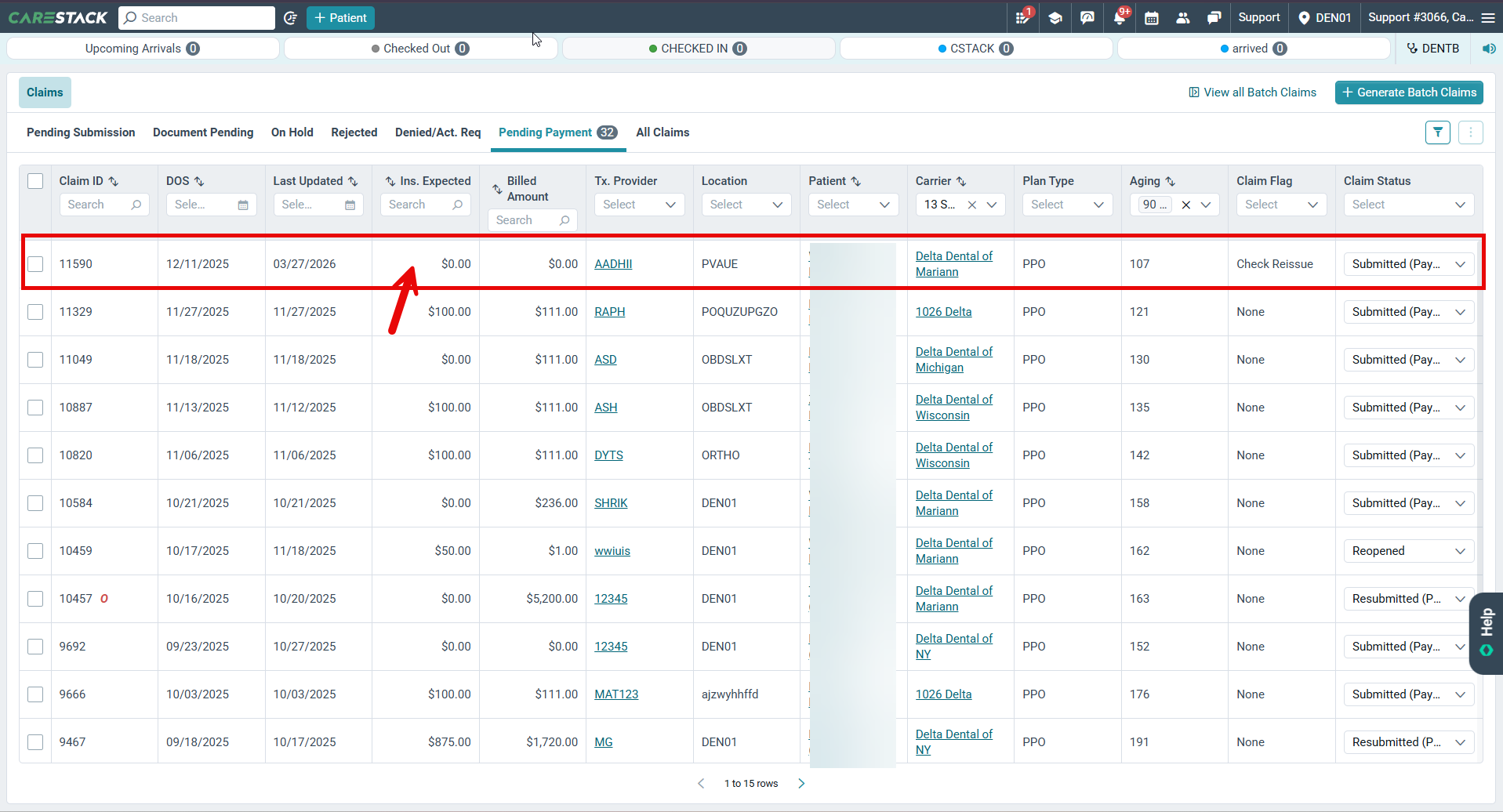
Task: Sort by Ins. Expected using its sort icon
Action: [x=390, y=181]
